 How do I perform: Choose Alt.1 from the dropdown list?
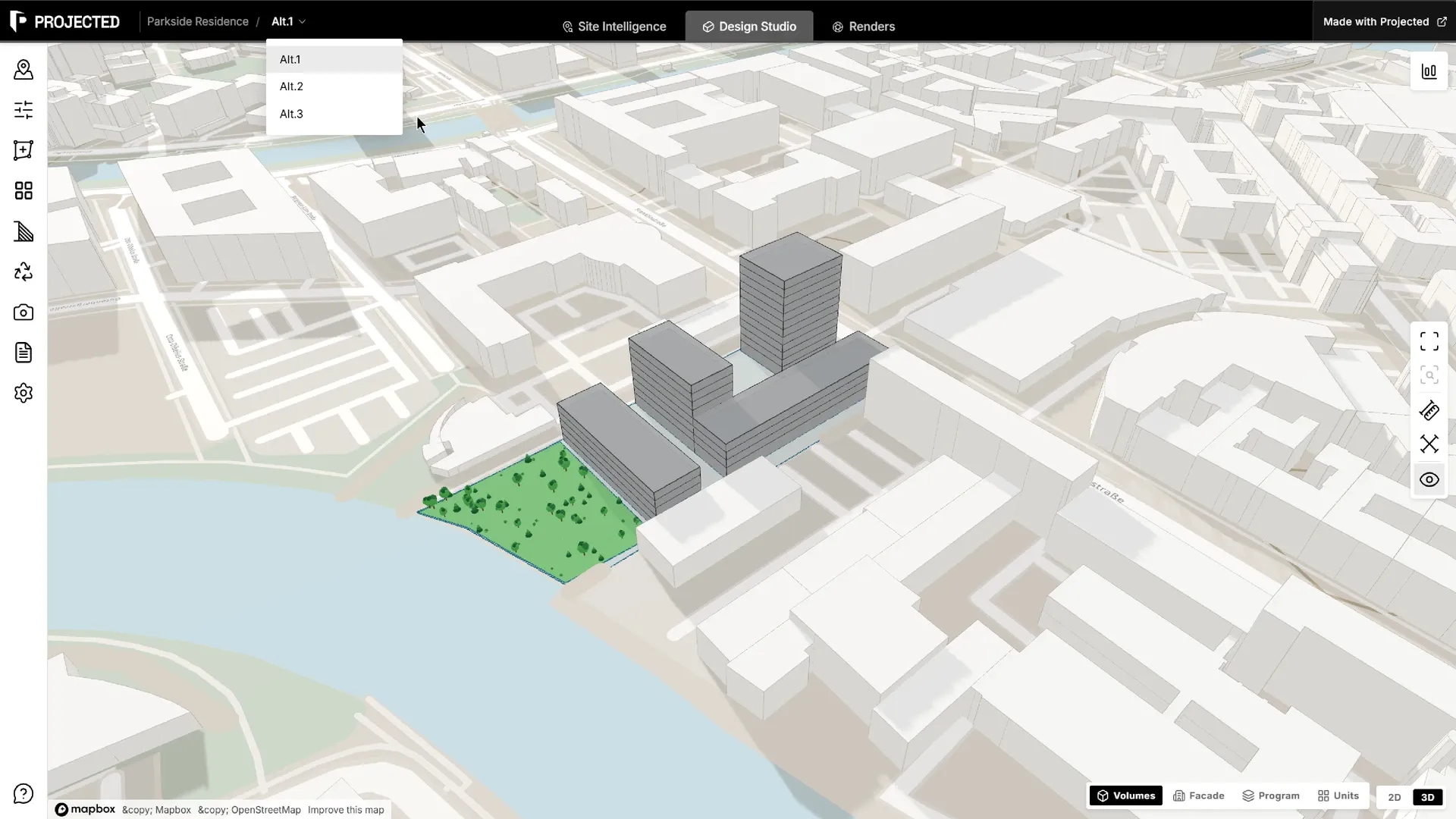pyautogui.click(x=334, y=59)
